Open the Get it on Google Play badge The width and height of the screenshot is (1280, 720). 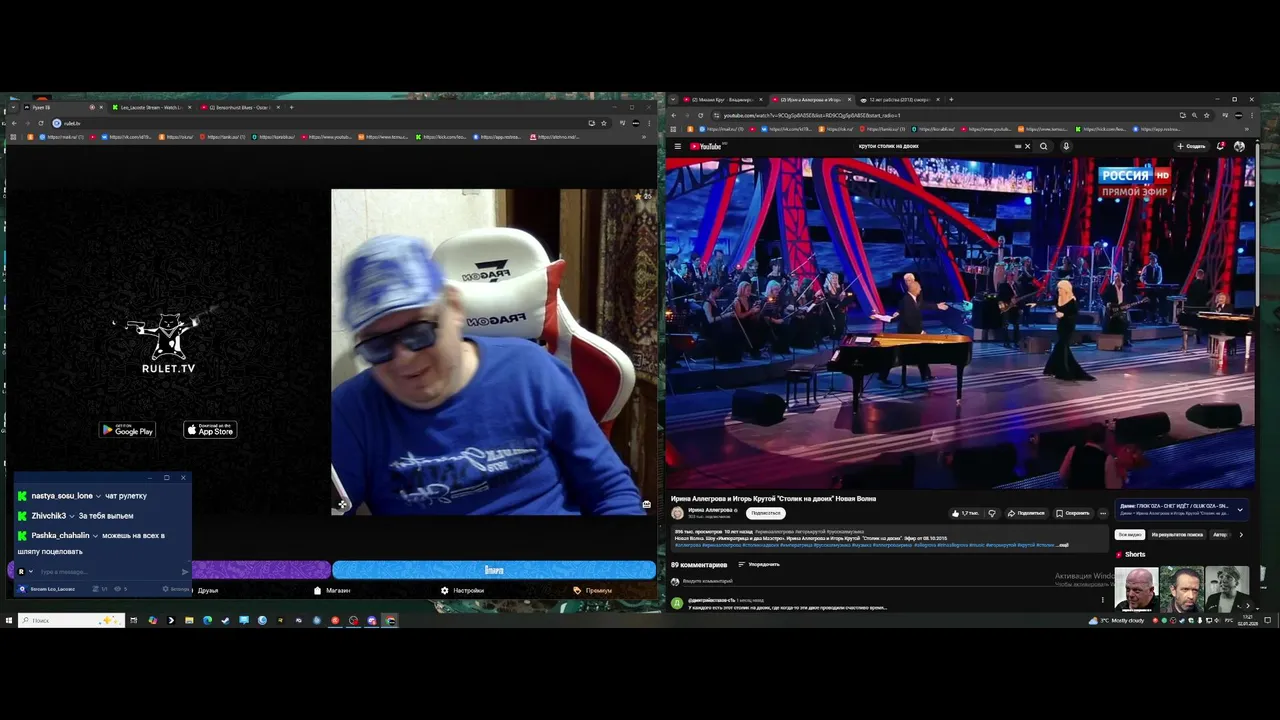tap(127, 430)
